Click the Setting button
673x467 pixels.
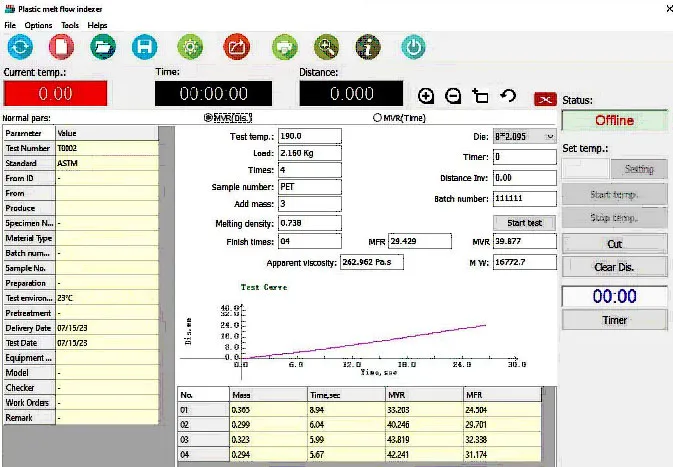pyautogui.click(x=639, y=169)
